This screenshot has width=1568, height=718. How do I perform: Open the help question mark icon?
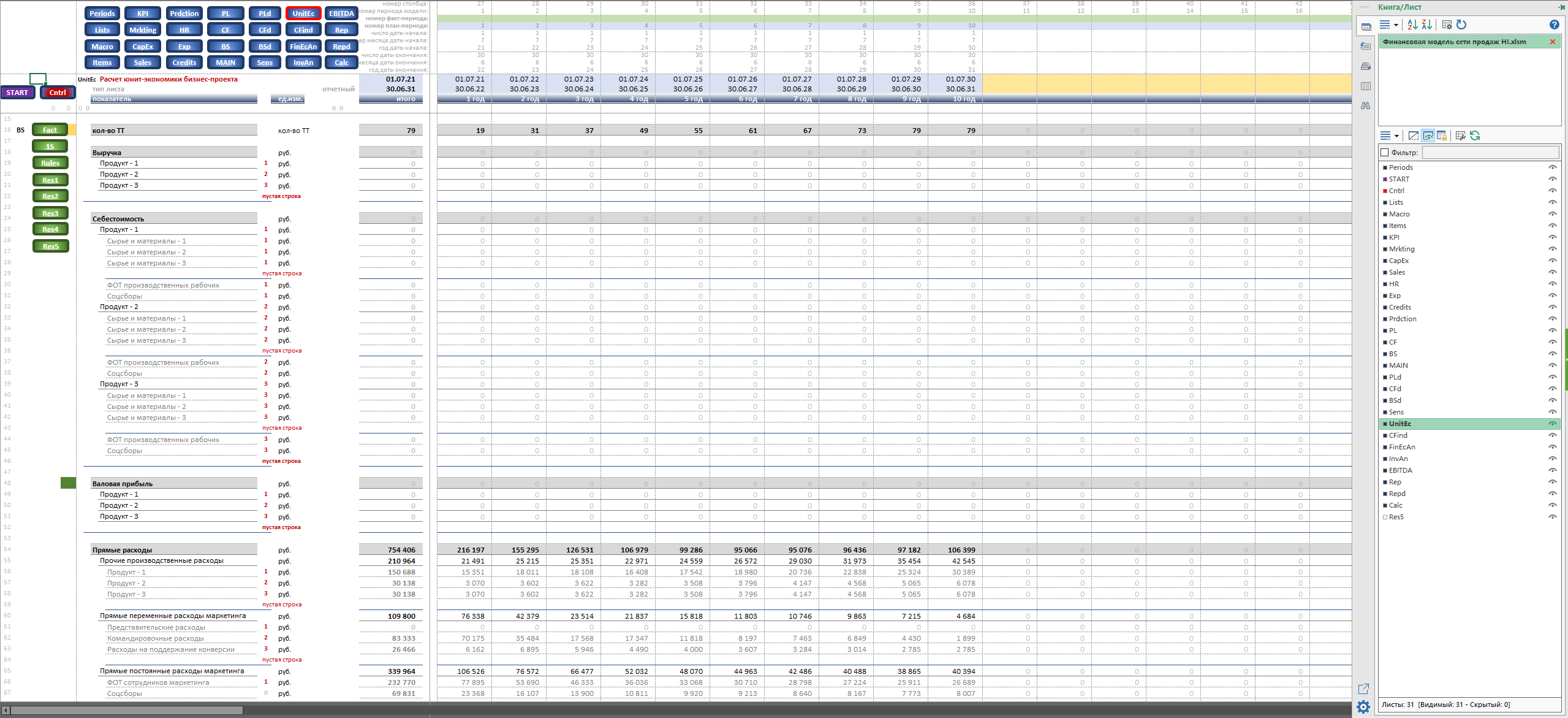point(1554,25)
